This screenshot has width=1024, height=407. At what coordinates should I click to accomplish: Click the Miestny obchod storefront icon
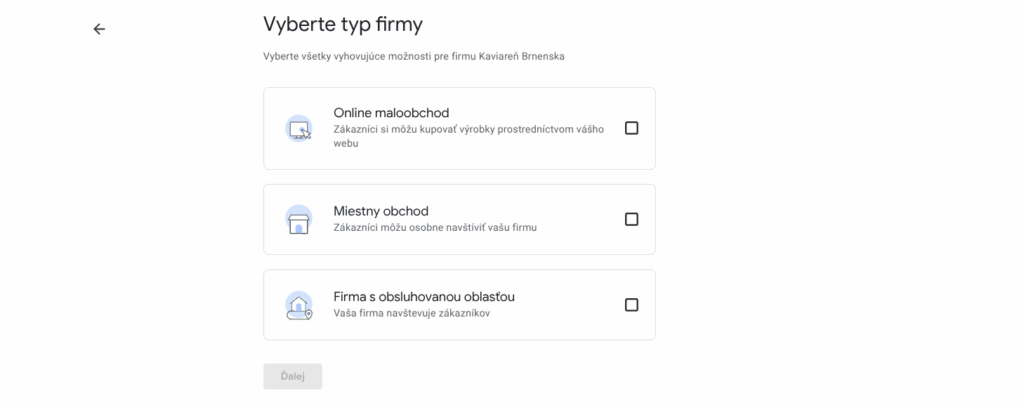pos(299,220)
